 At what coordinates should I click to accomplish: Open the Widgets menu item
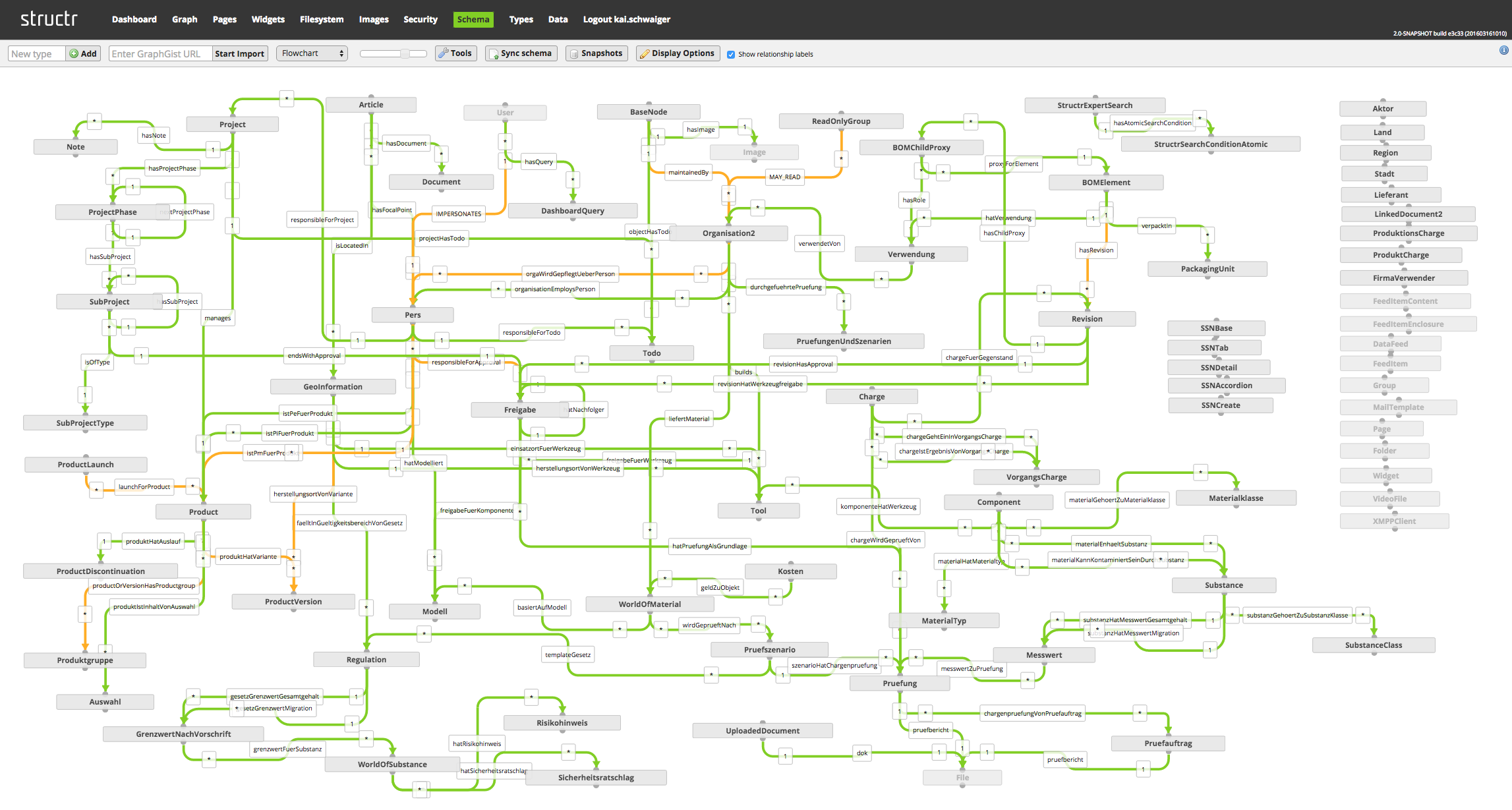click(x=268, y=19)
